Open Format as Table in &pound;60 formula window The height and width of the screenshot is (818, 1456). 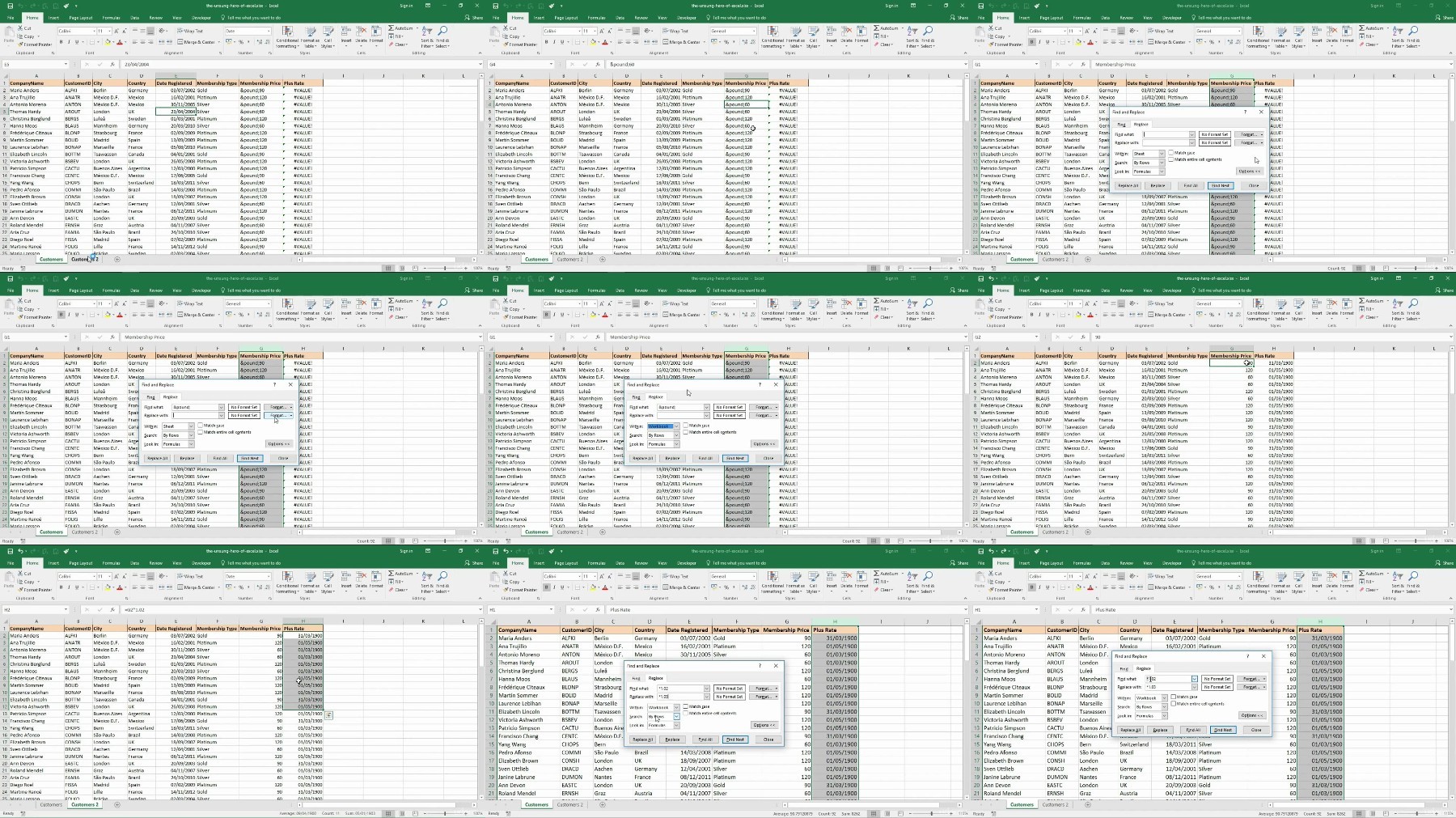(795, 36)
